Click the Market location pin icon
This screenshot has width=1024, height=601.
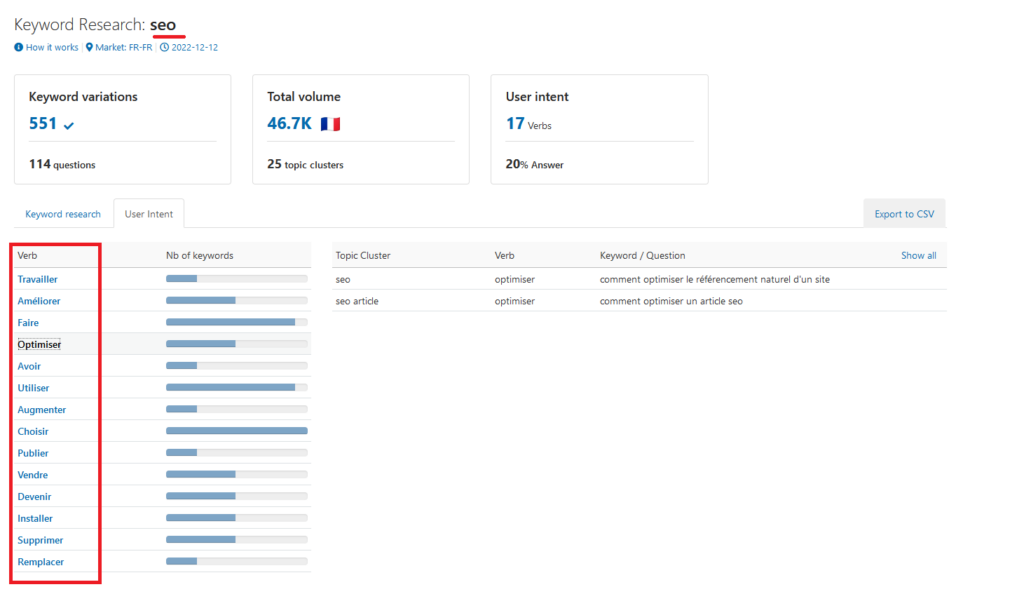(89, 47)
